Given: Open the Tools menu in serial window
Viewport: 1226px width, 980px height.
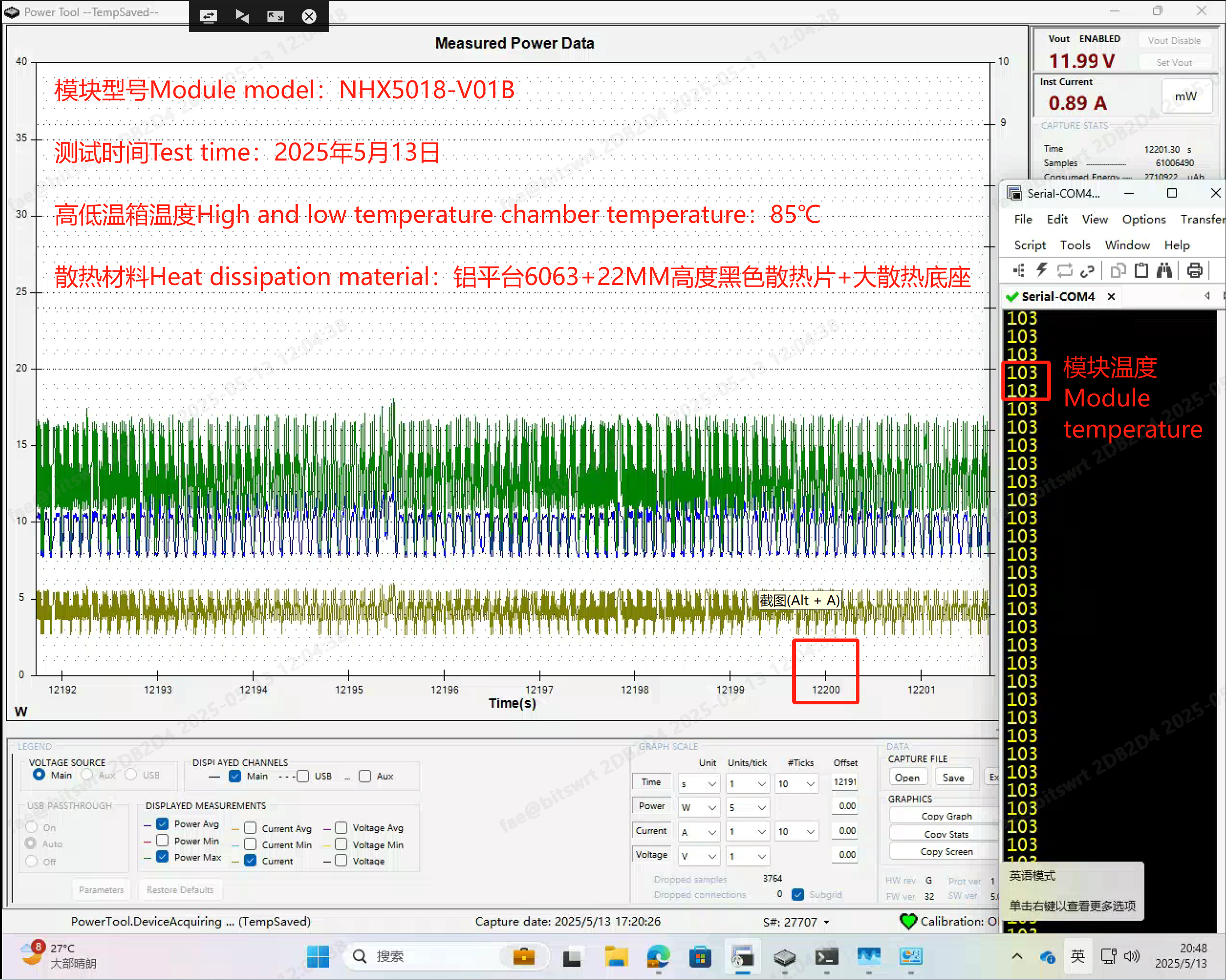Looking at the screenshot, I should pyautogui.click(x=1074, y=245).
